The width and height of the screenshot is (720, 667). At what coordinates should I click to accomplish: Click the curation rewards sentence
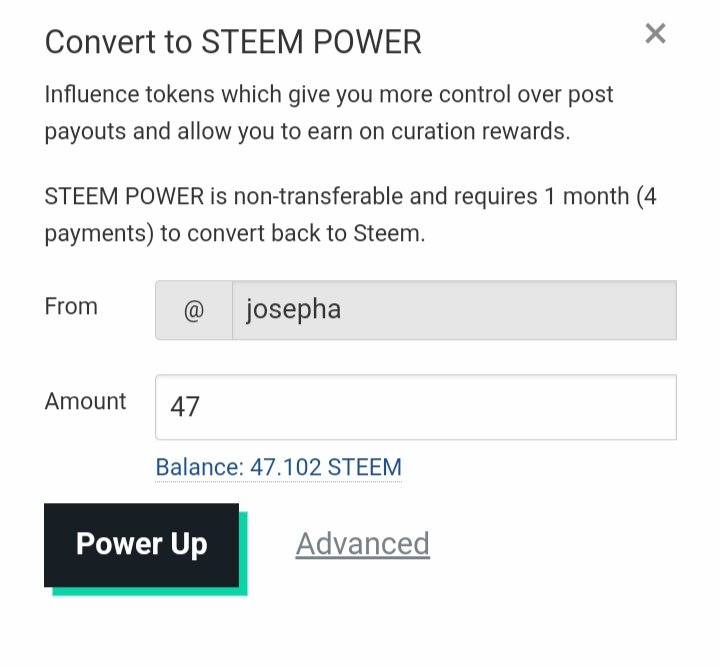[400, 132]
